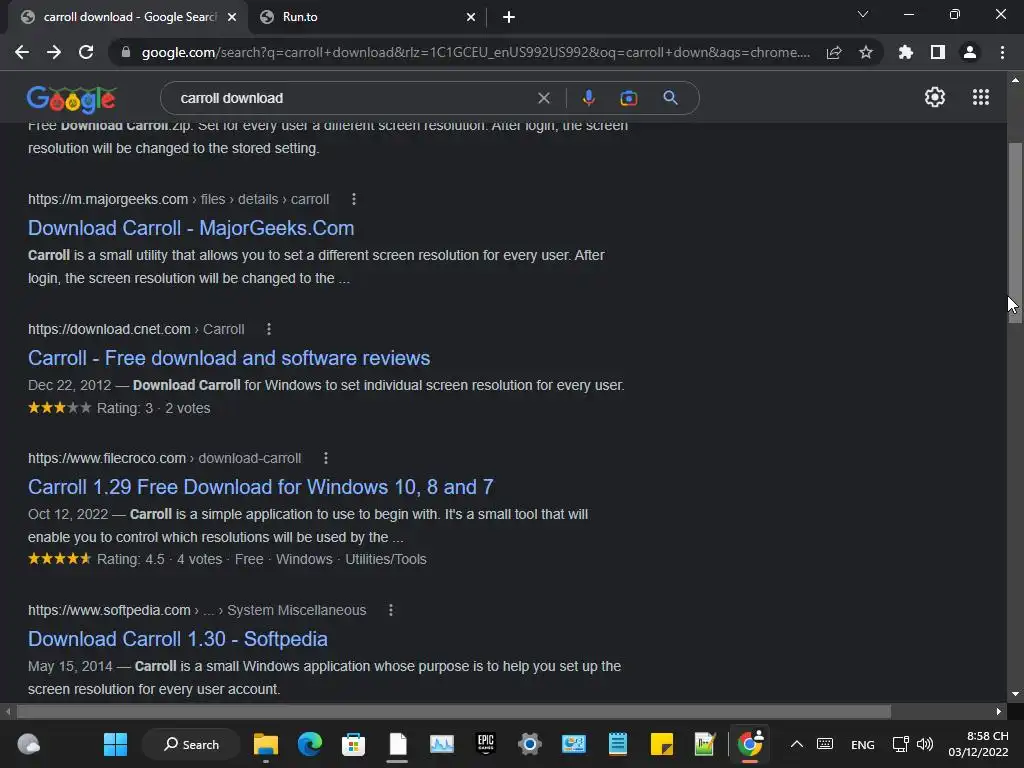This screenshot has width=1024, height=768.
Task: Open the Chrome extensions menu
Action: point(906,52)
